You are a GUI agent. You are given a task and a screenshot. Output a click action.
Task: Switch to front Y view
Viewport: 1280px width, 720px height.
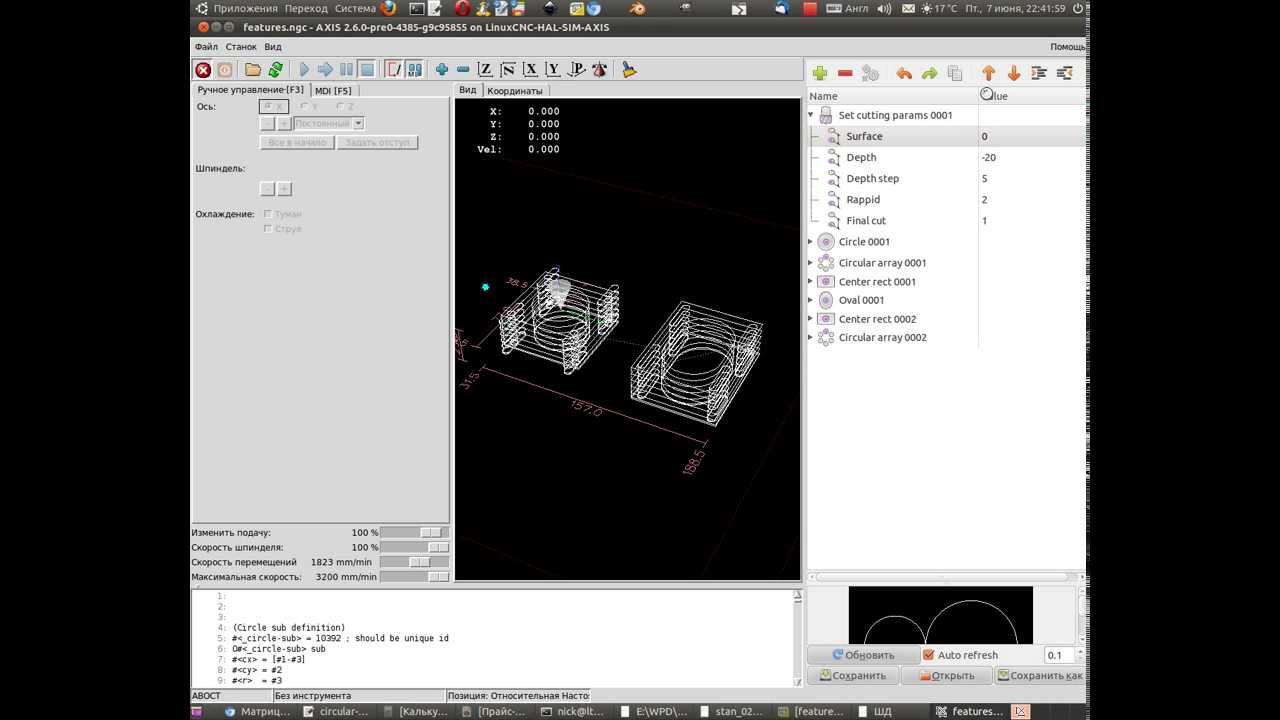(553, 70)
